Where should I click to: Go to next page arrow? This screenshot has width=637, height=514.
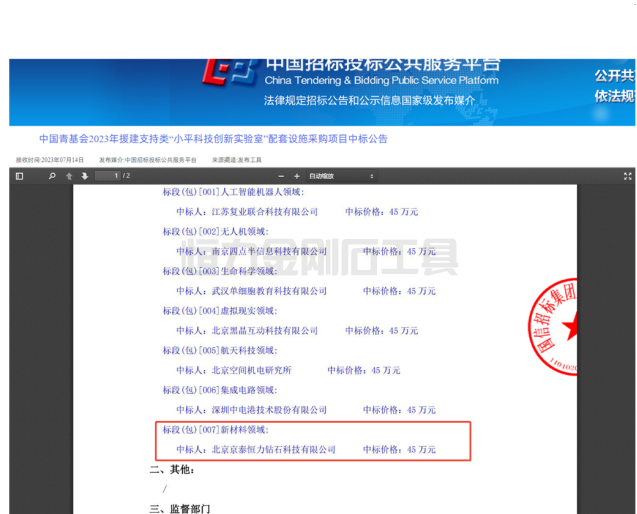click(85, 176)
